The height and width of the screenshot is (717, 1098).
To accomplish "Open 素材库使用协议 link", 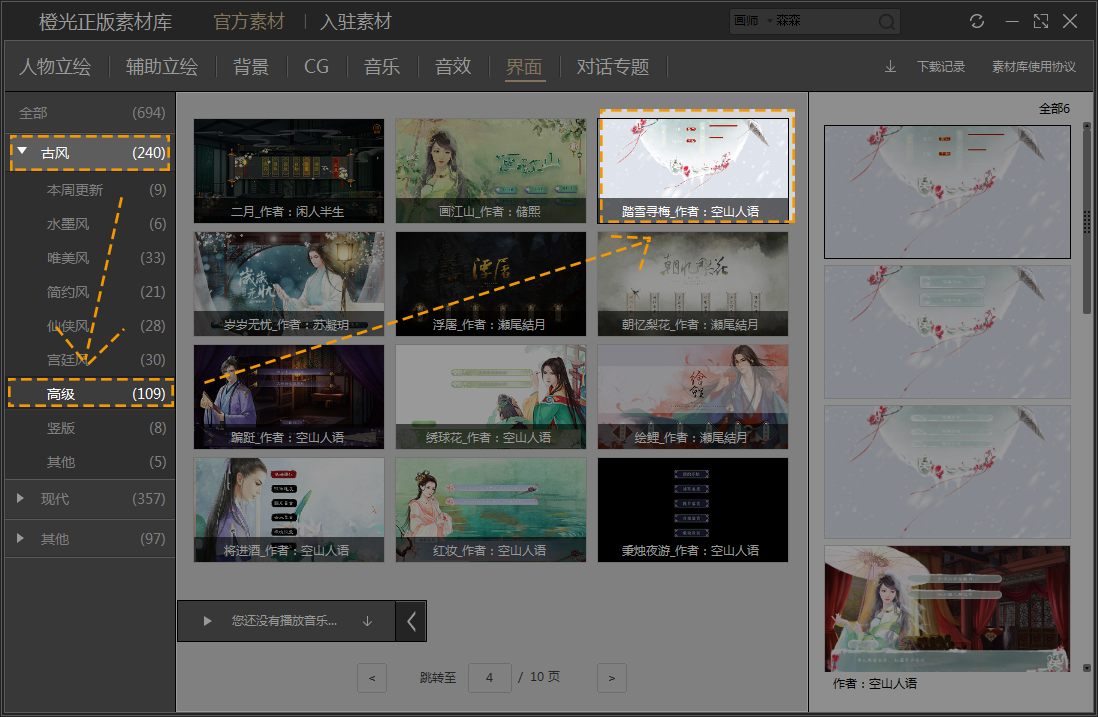I will (x=1034, y=67).
